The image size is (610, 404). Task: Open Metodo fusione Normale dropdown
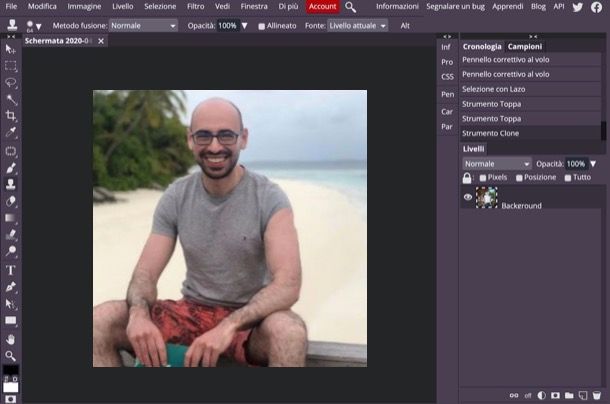click(x=143, y=26)
